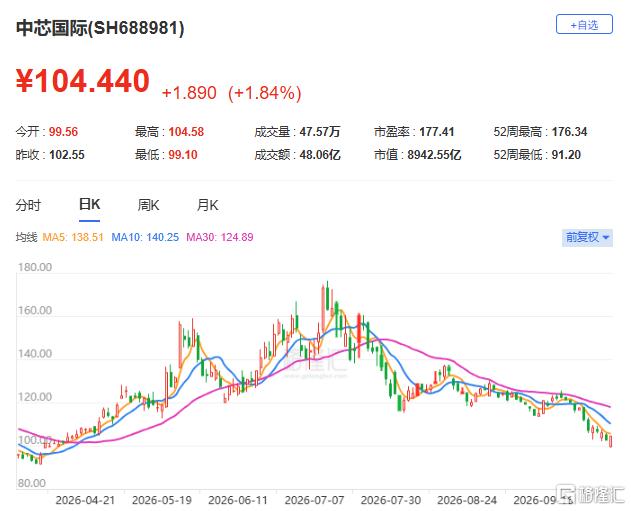This screenshot has height=511, width=631.
Task: Select the 日K tab
Action: [x=89, y=204]
